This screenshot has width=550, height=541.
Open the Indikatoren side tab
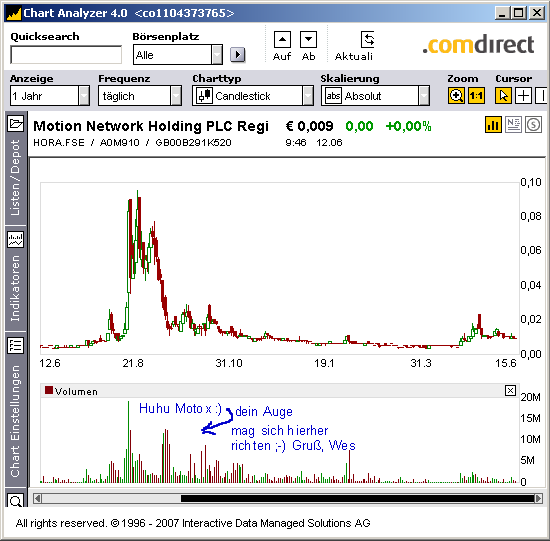(15, 288)
